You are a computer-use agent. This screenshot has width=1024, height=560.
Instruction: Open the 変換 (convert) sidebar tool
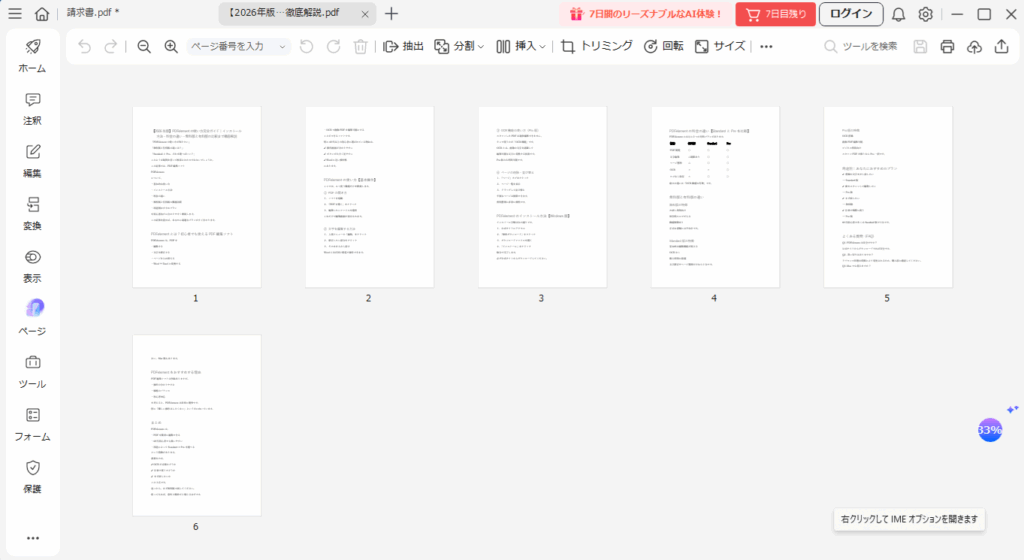32,213
